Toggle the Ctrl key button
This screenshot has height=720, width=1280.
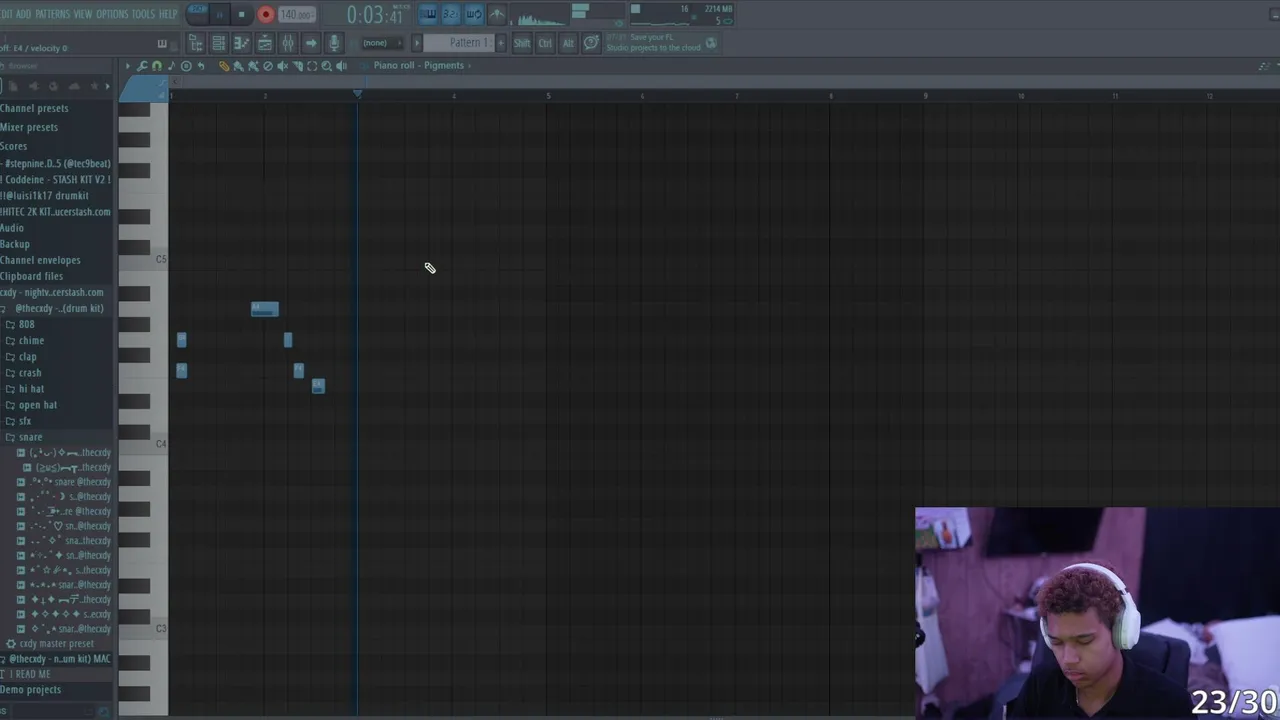545,43
